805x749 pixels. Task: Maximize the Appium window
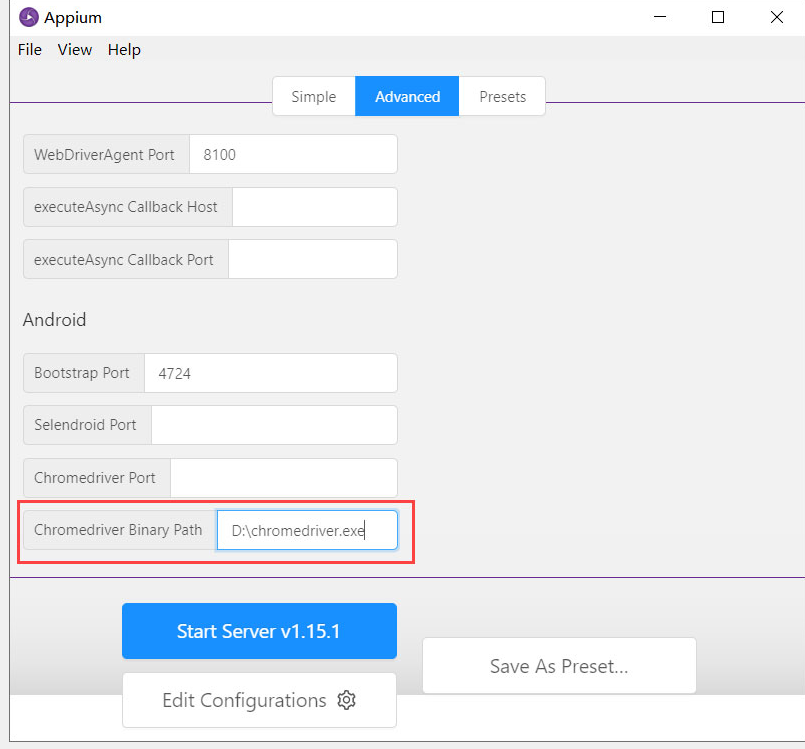(718, 17)
